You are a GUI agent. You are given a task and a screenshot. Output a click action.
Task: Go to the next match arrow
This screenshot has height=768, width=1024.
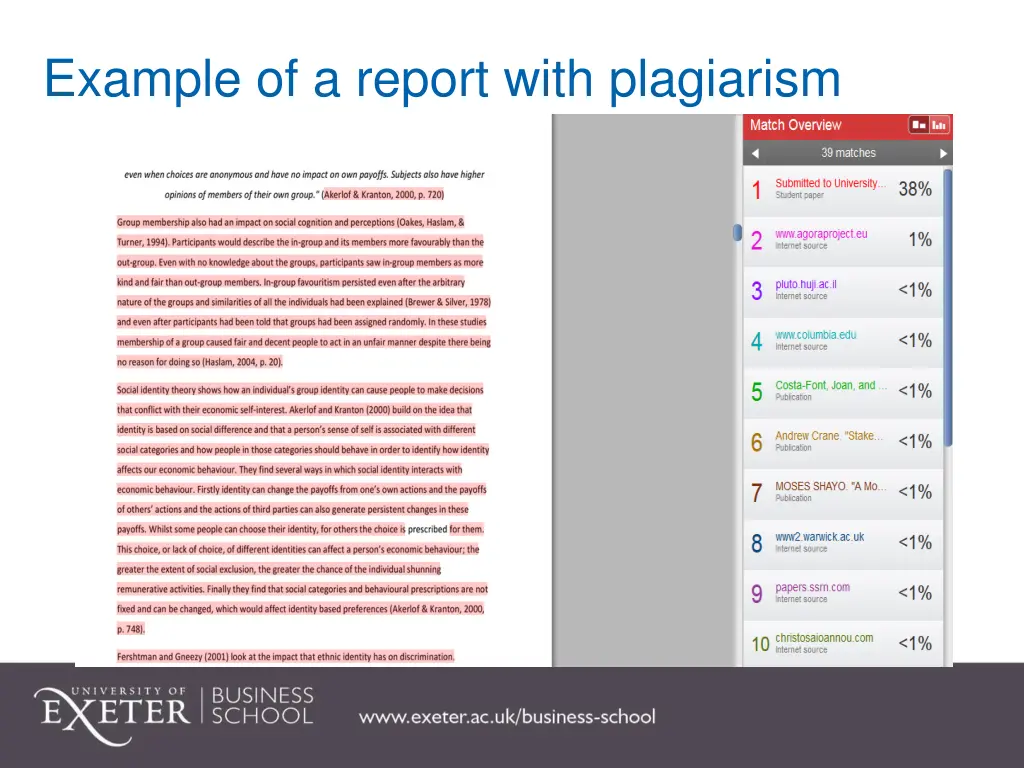943,153
